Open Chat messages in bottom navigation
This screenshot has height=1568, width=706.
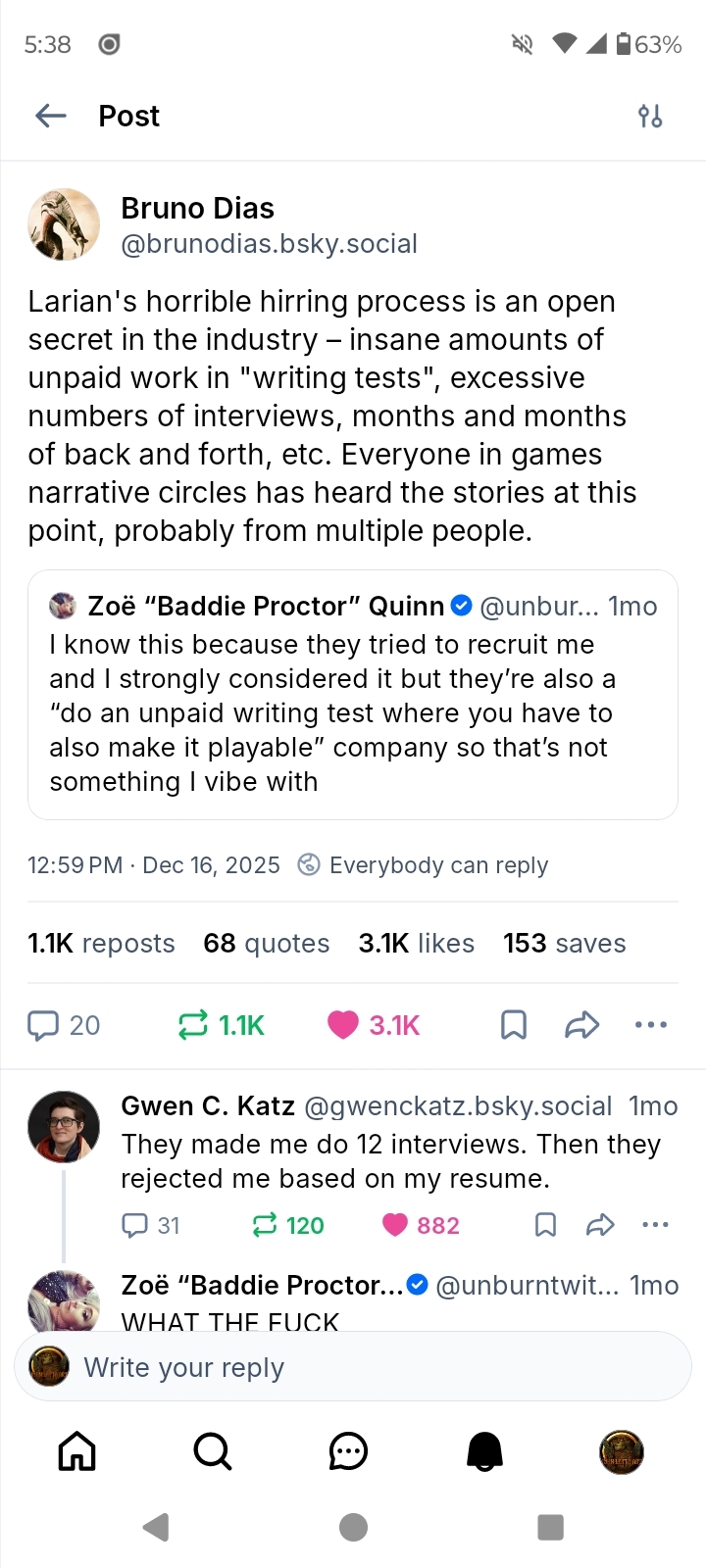point(348,1451)
